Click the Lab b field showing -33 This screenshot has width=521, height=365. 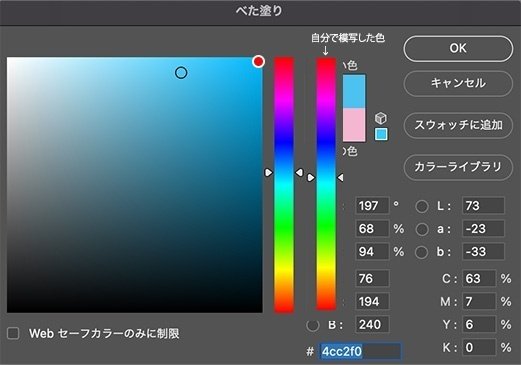[x=483, y=252]
